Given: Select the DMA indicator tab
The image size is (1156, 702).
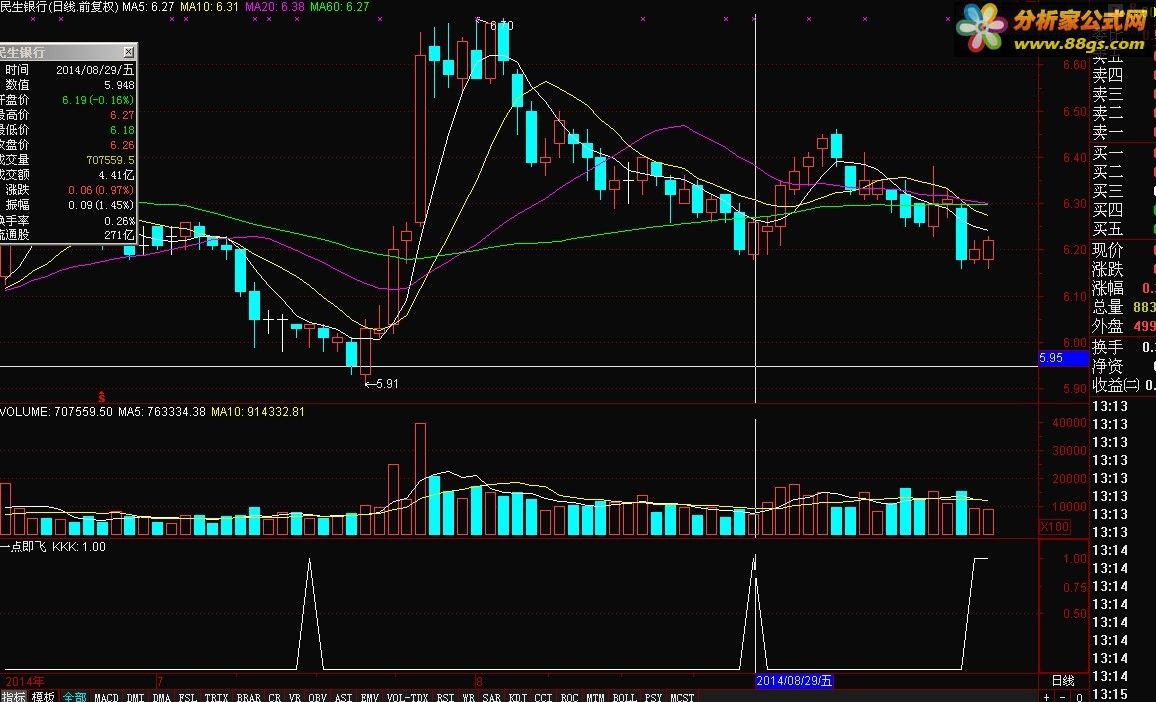Looking at the screenshot, I should coord(161,697).
